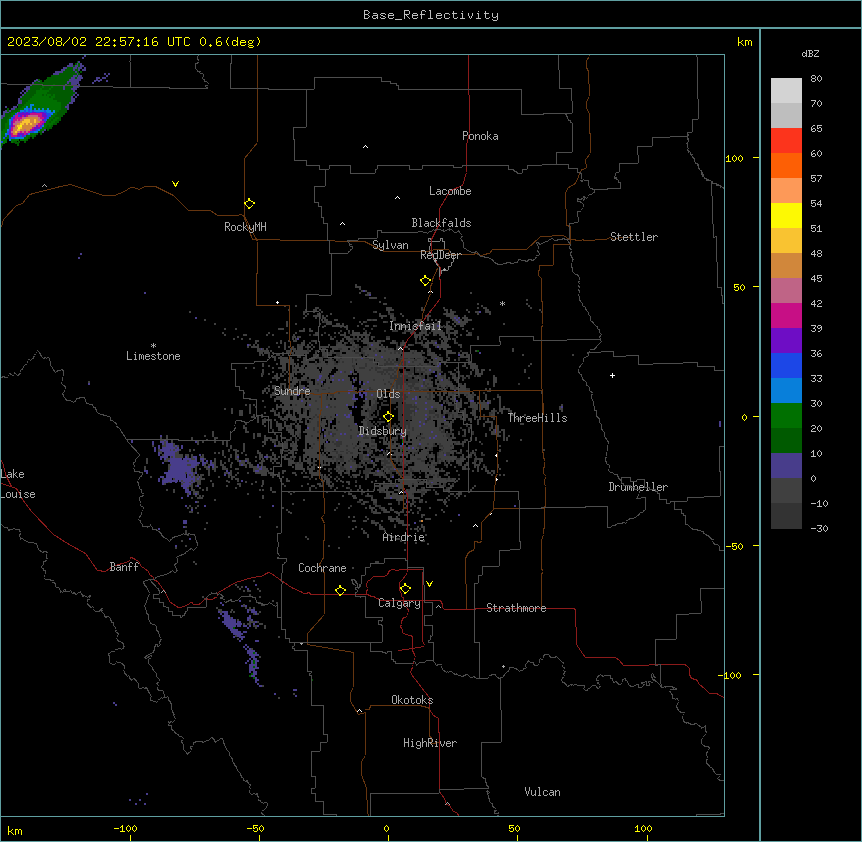Click the Blackfalds label

tap(441, 223)
